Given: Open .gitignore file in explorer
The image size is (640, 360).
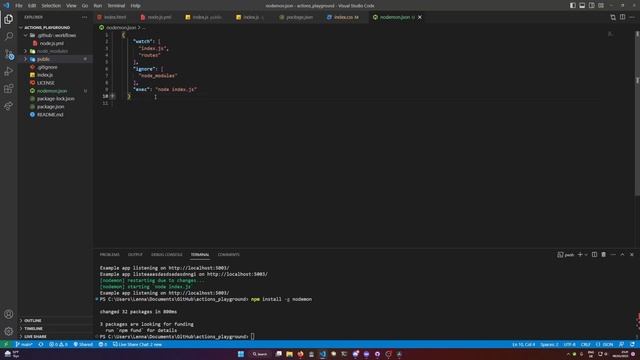Looking at the screenshot, I should point(55,67).
